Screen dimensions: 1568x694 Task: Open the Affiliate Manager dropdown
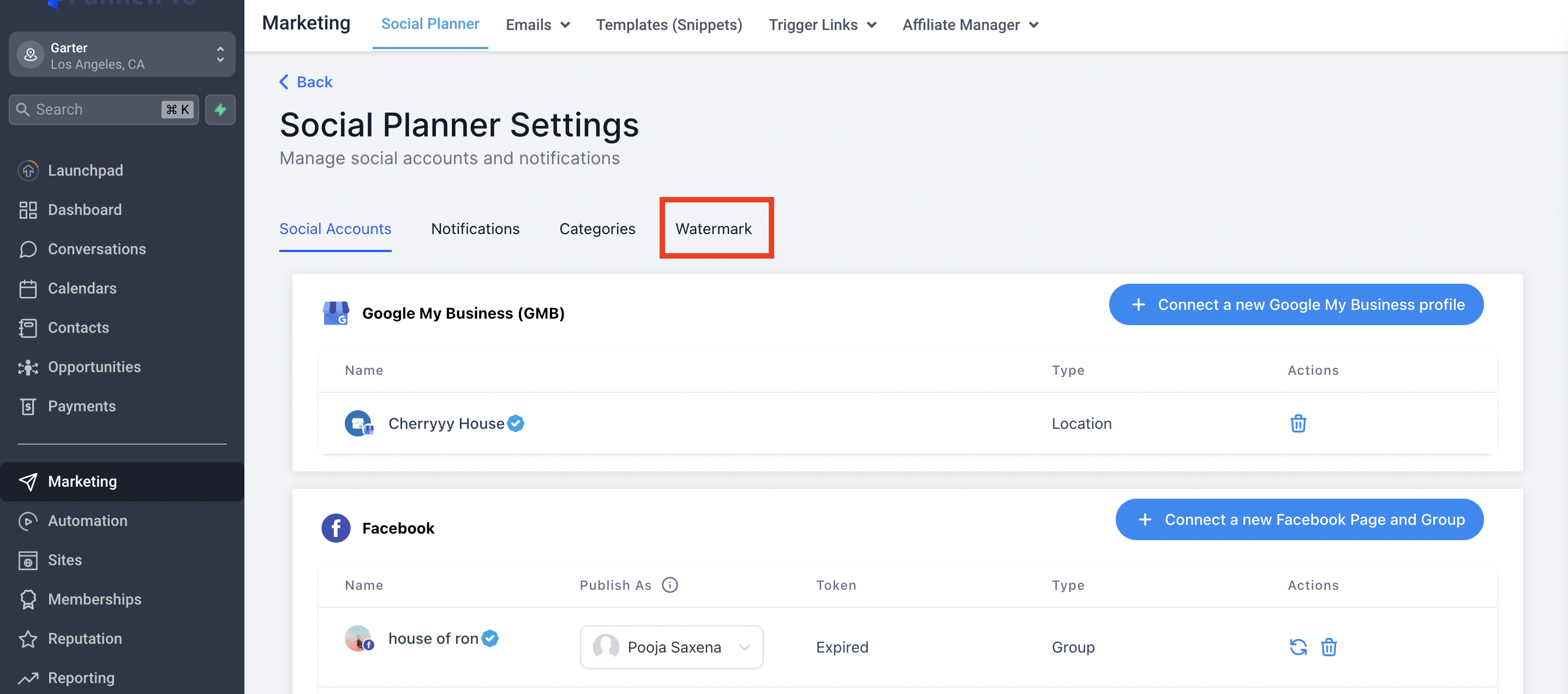pyautogui.click(x=969, y=25)
